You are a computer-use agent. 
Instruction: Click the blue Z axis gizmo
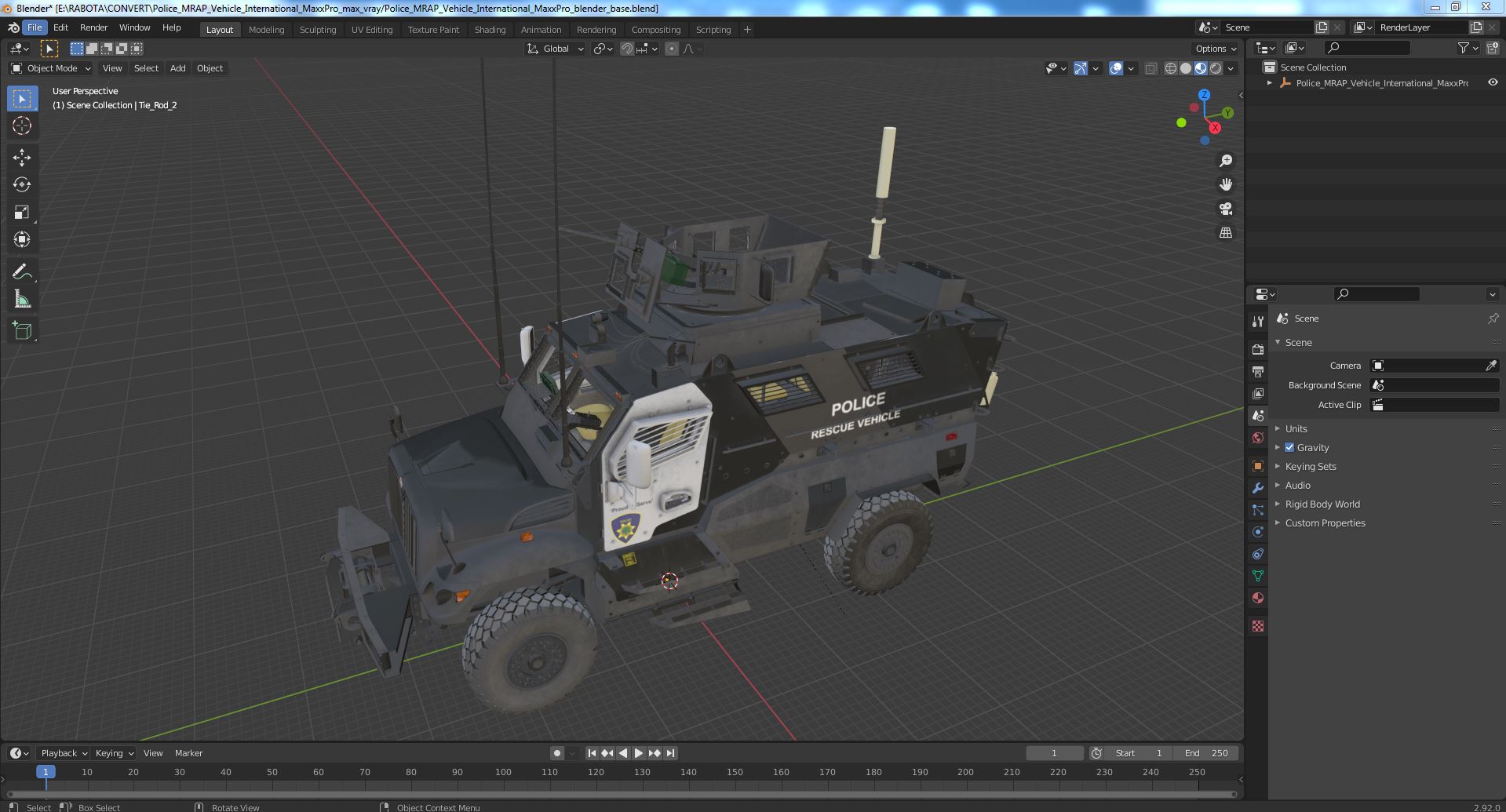[1204, 95]
